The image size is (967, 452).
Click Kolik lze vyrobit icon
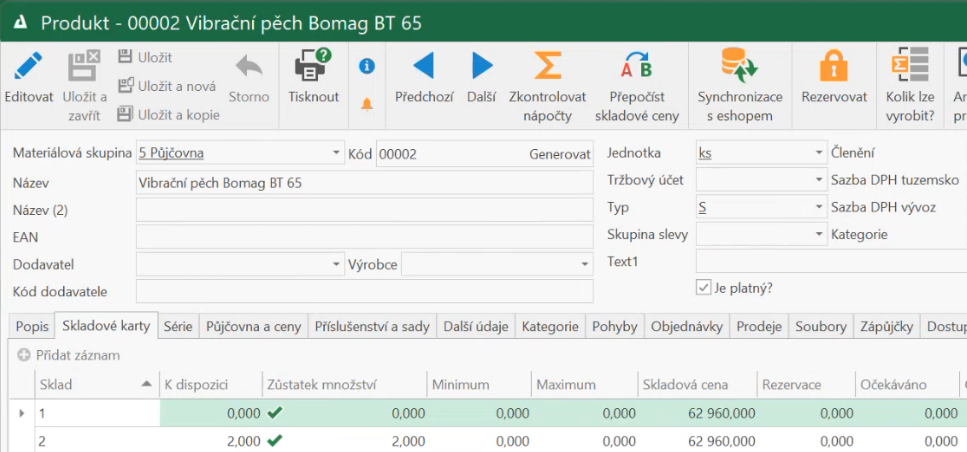tap(910, 65)
